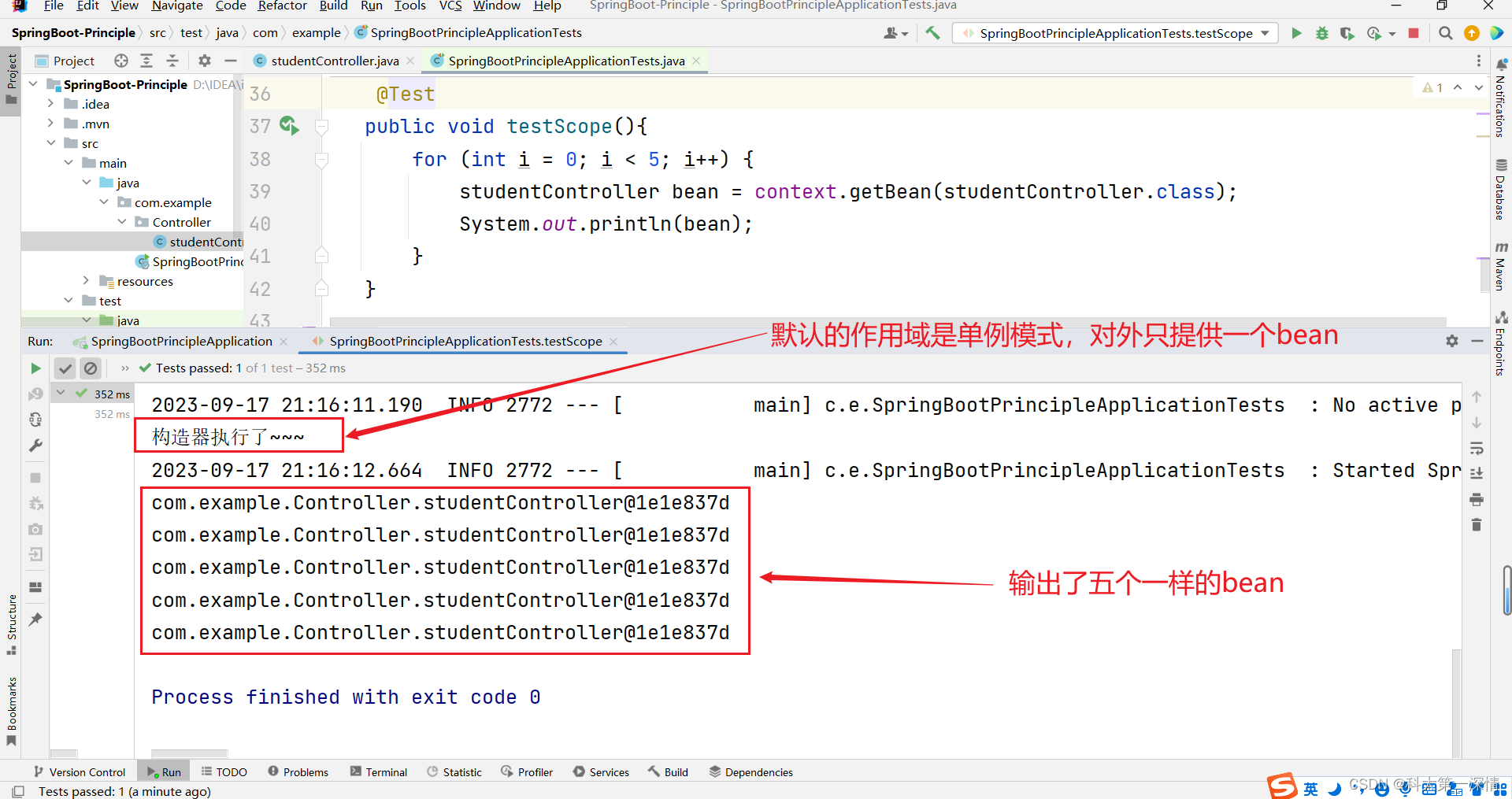Open Problems tool window

pos(298,772)
